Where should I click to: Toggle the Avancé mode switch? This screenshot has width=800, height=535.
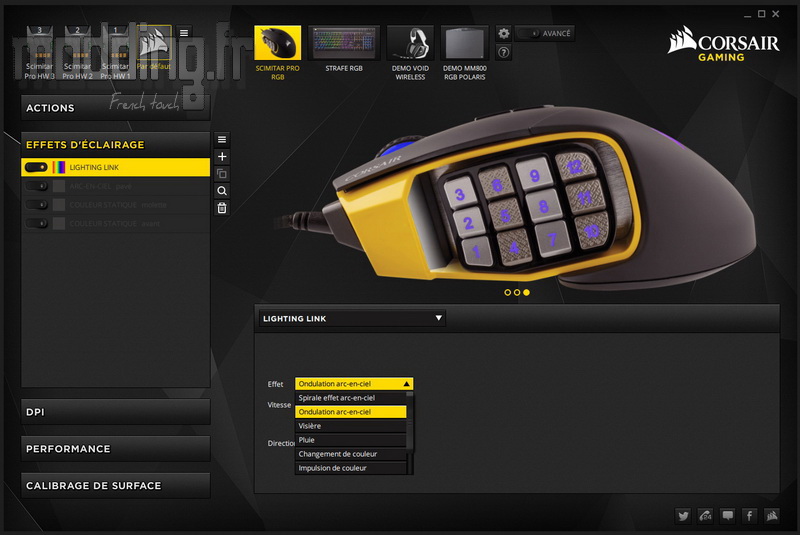(x=531, y=34)
